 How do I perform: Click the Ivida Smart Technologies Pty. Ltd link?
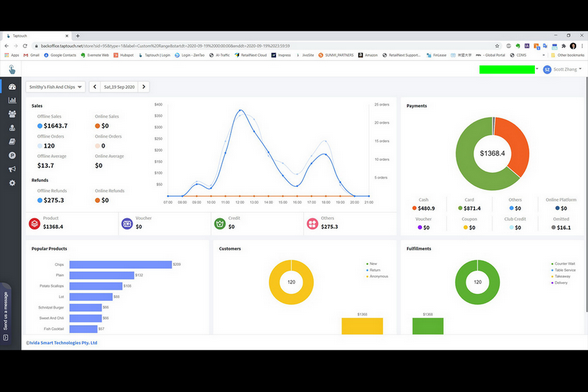pyautogui.click(x=62, y=343)
